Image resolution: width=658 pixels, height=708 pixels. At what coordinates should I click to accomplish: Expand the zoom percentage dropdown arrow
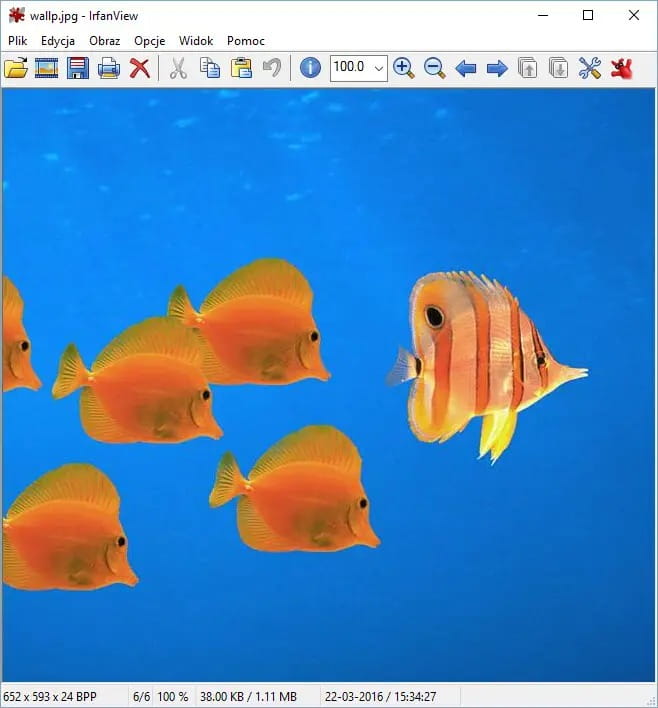378,68
